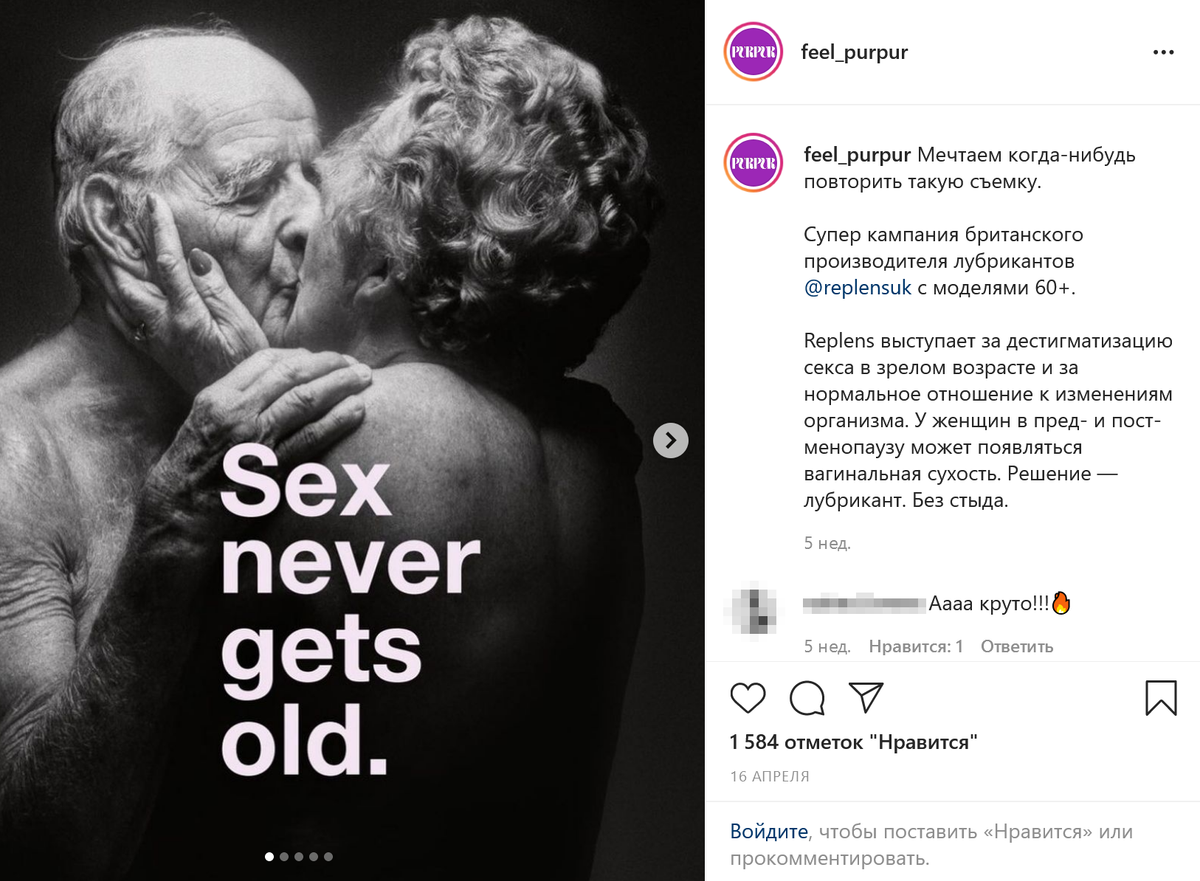This screenshot has width=1200, height=881.
Task: View likes on comment Нравится: 1
Action: (x=916, y=646)
